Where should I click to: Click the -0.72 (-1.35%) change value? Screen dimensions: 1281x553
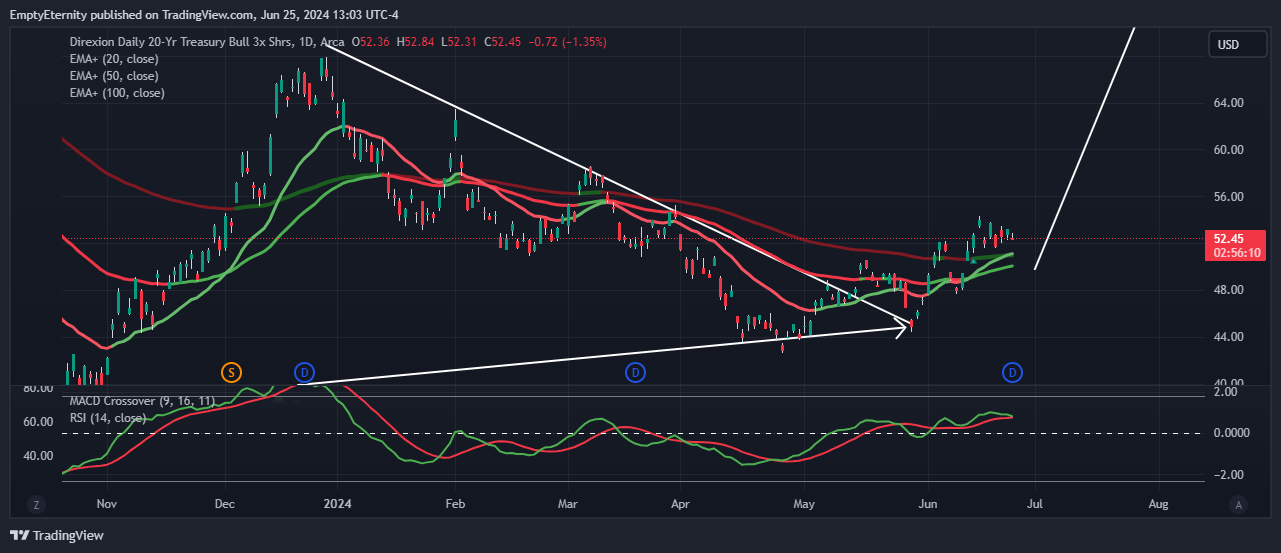(x=567, y=42)
